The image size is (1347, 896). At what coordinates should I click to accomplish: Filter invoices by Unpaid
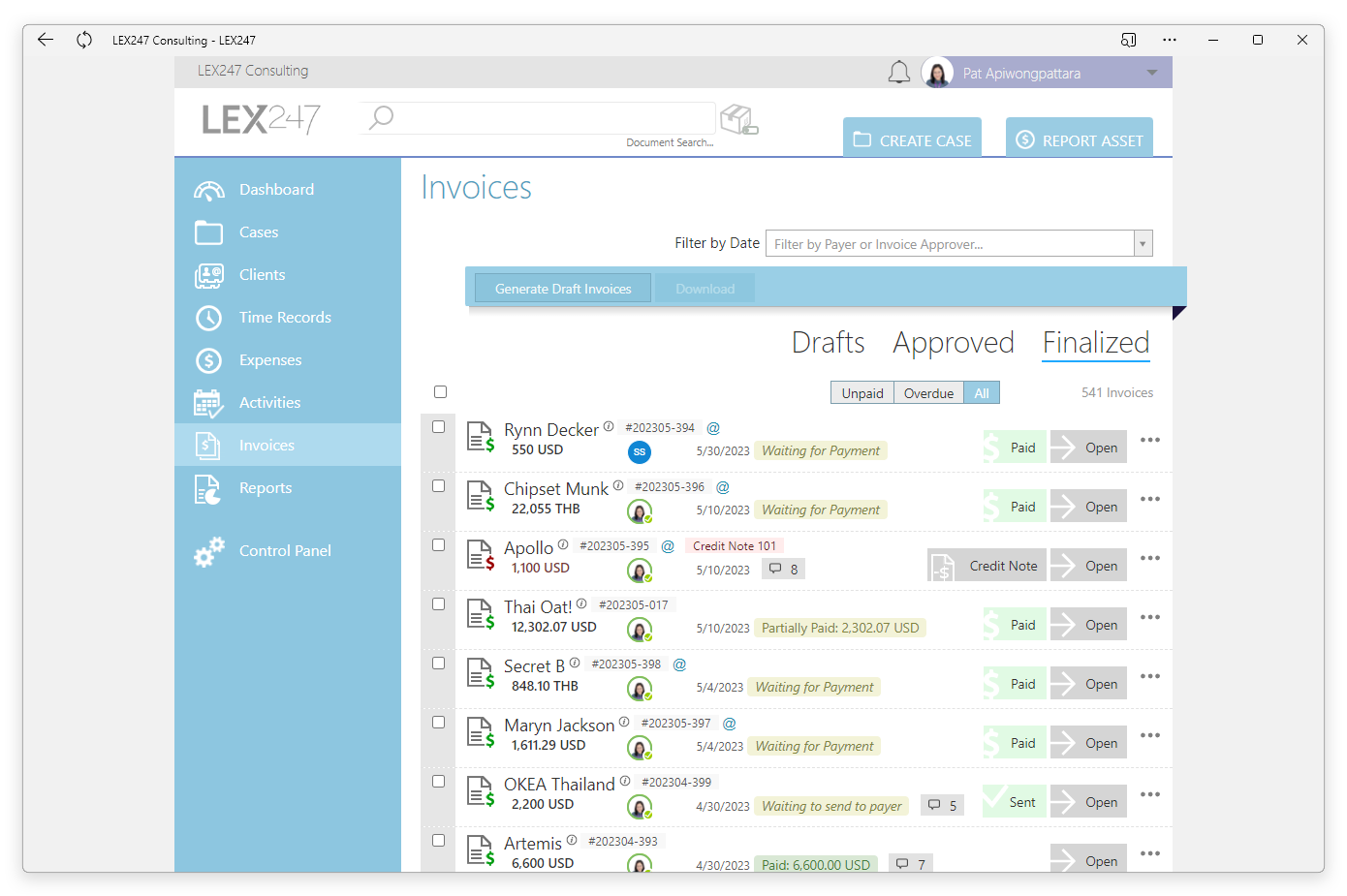tap(862, 393)
